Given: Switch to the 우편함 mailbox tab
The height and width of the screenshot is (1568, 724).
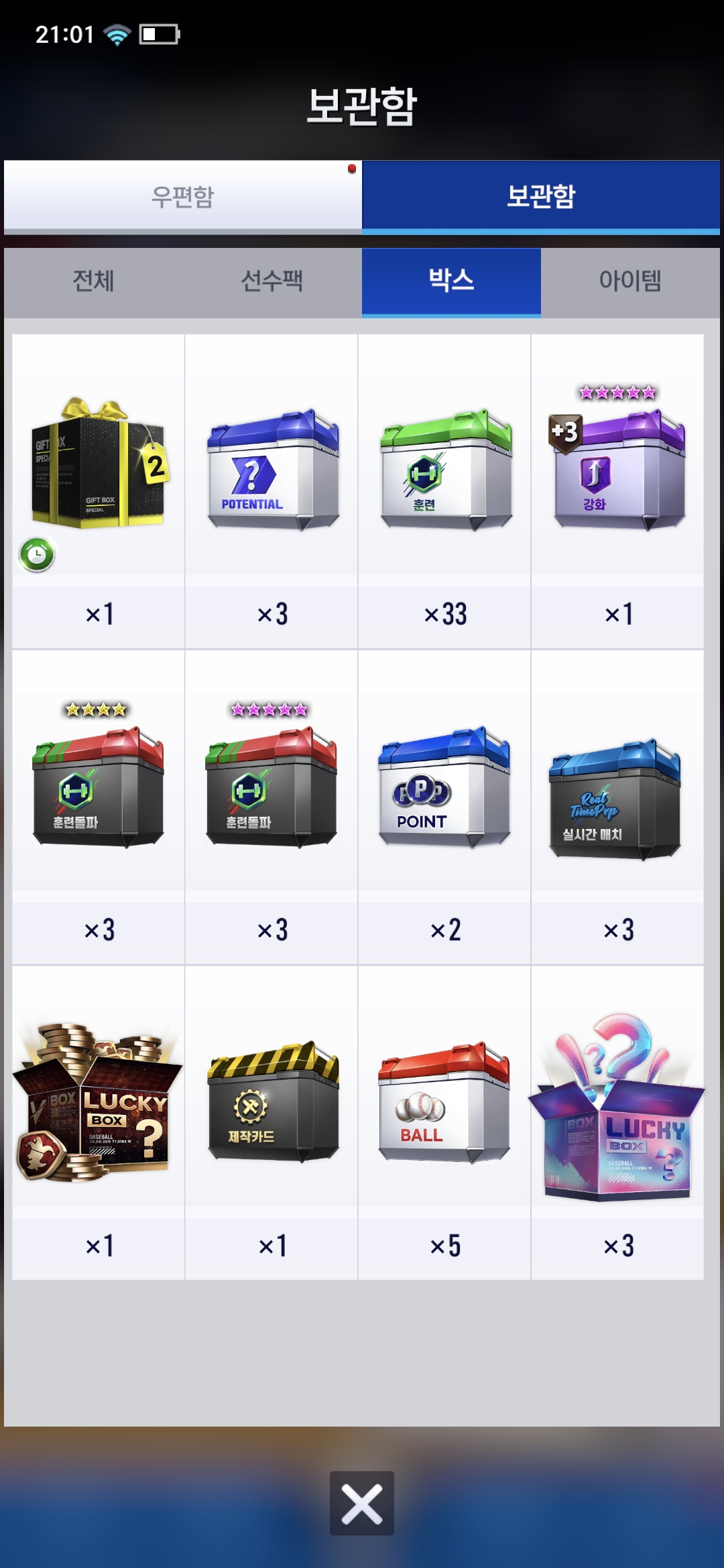Looking at the screenshot, I should 182,196.
